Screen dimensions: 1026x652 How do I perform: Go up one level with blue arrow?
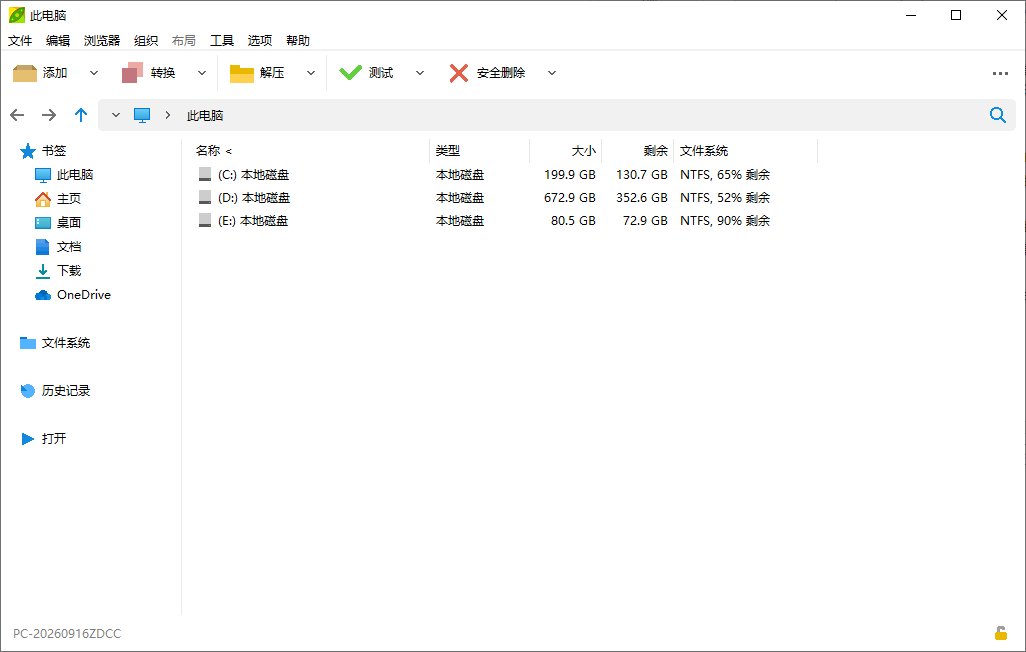point(81,115)
